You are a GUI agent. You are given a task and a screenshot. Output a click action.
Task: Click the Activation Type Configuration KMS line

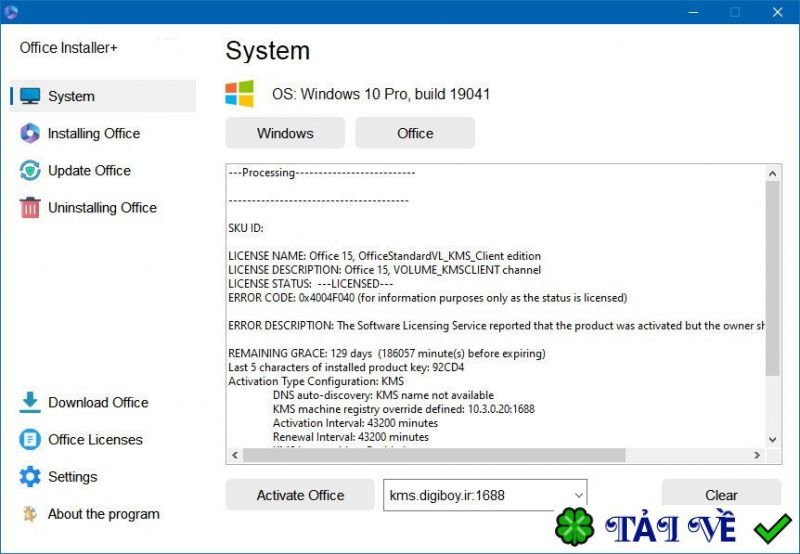[316, 381]
